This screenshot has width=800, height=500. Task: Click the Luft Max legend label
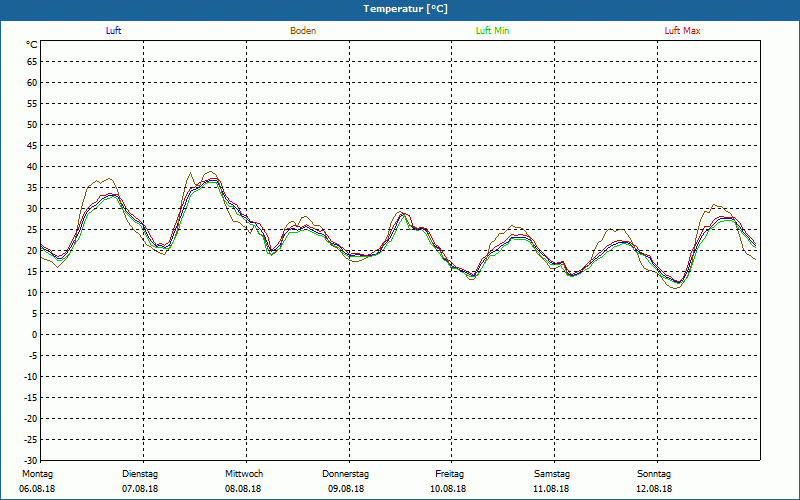[682, 31]
